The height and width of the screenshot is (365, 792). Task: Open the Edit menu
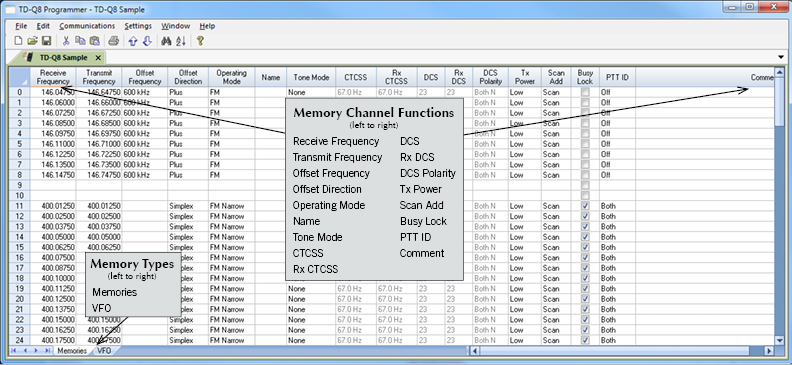pos(43,26)
